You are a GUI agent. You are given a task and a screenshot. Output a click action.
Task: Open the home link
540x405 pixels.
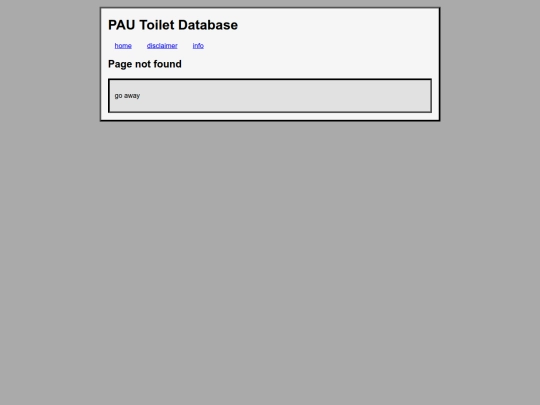coord(123,46)
